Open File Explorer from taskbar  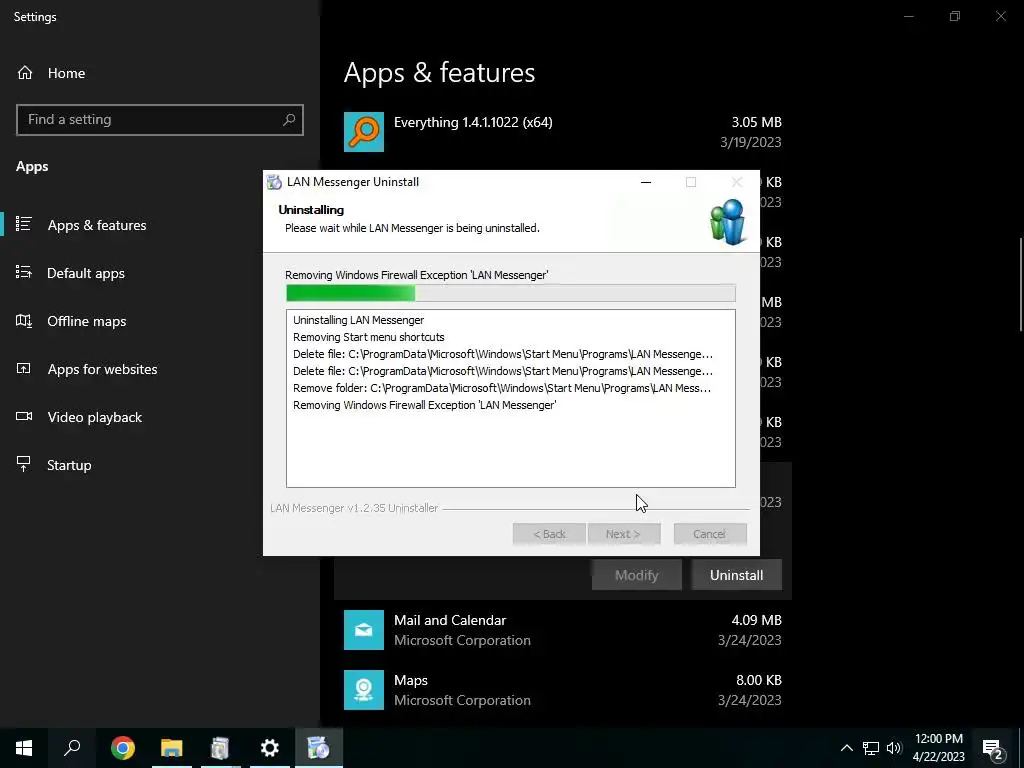coord(172,748)
